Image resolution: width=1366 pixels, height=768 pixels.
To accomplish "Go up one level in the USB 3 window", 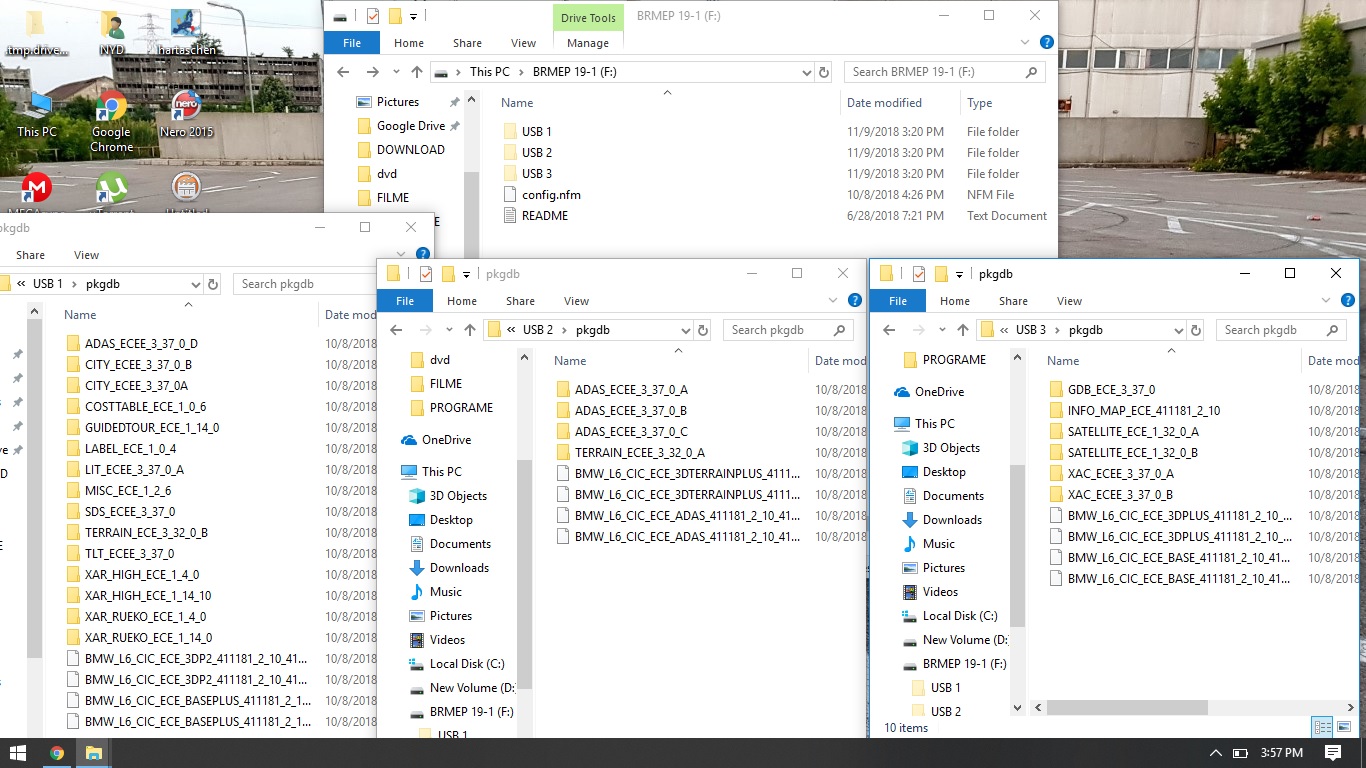I will 963,330.
